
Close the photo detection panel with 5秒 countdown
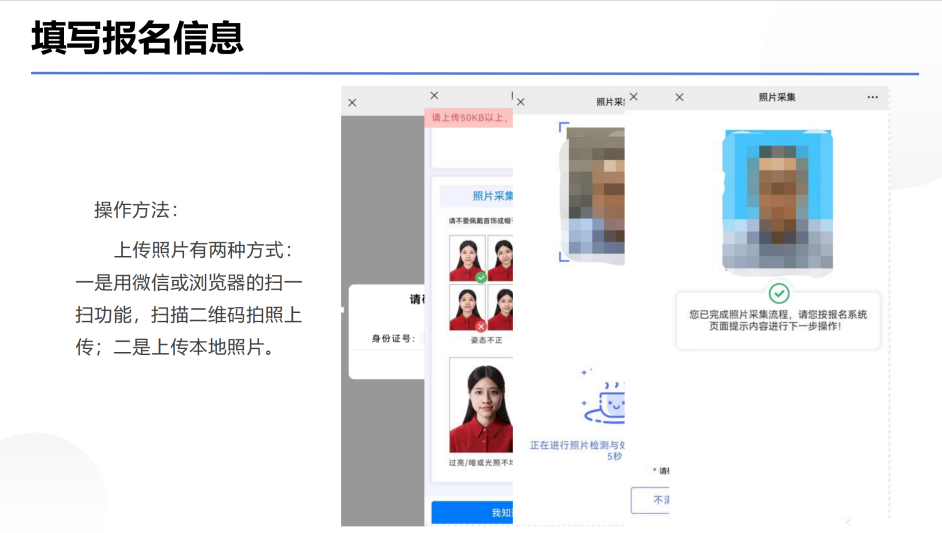(x=521, y=102)
